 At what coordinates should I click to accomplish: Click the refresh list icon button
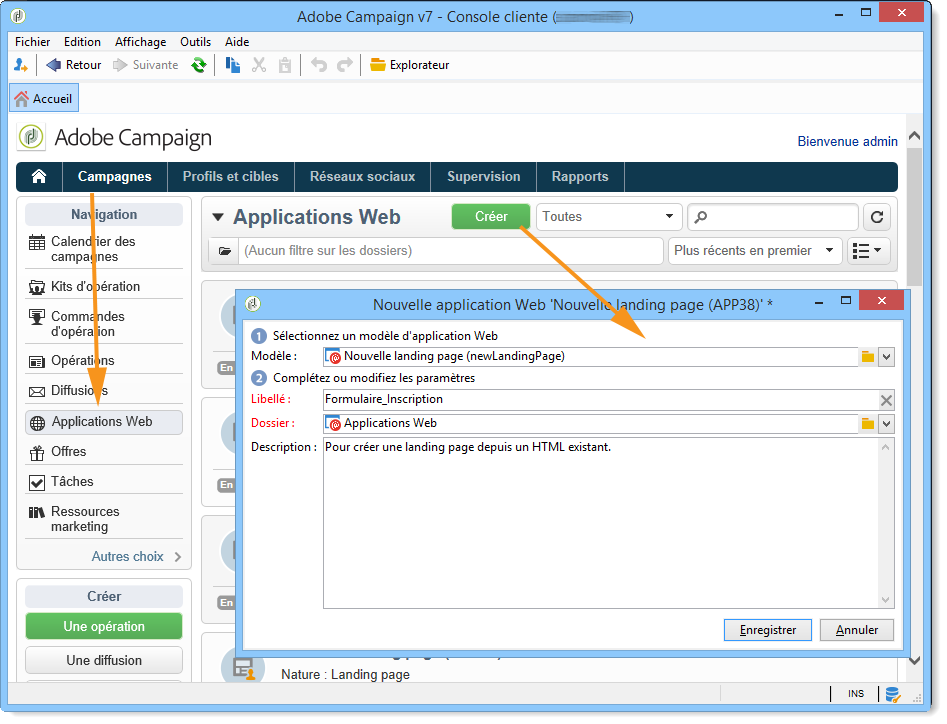(877, 217)
